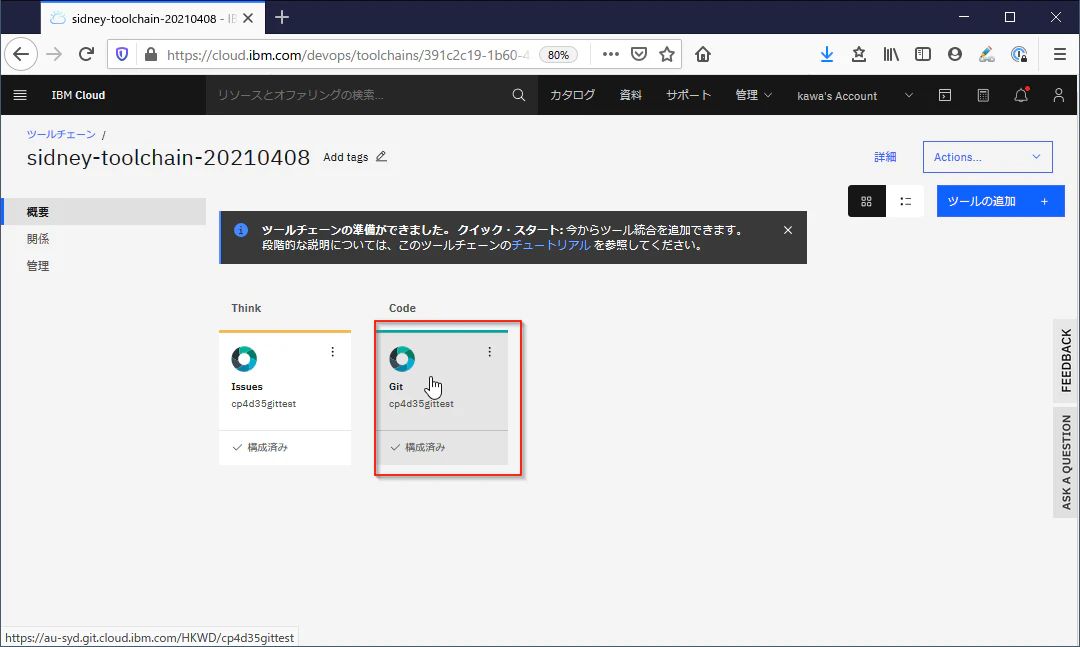Click the sidney-toolchain-20210408 title
This screenshot has height=647, width=1080.
click(168, 157)
